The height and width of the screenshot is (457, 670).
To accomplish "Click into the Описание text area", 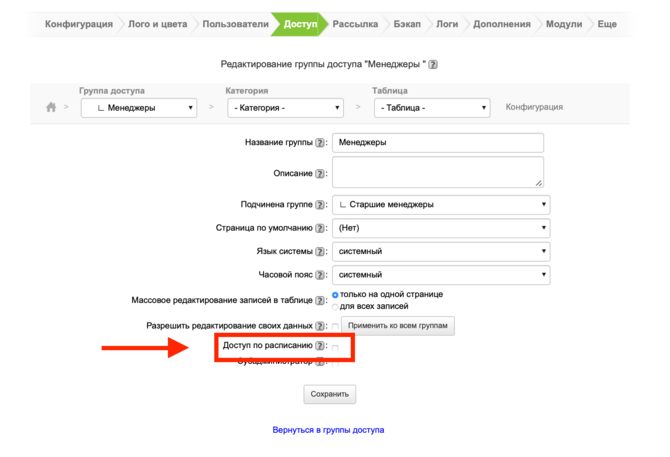I will pyautogui.click(x=437, y=171).
